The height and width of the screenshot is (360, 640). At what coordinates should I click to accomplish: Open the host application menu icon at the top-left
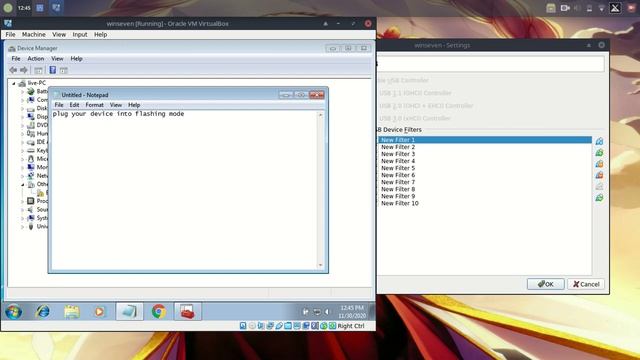[x=8, y=8]
